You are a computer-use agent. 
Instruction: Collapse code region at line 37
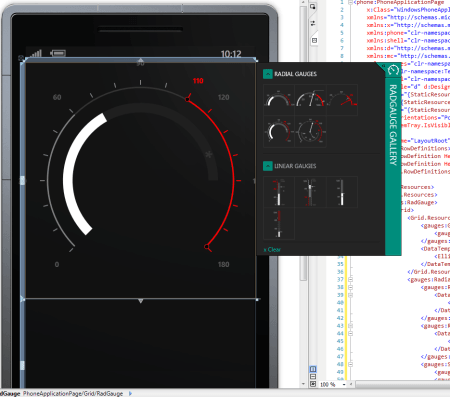[350, 279]
